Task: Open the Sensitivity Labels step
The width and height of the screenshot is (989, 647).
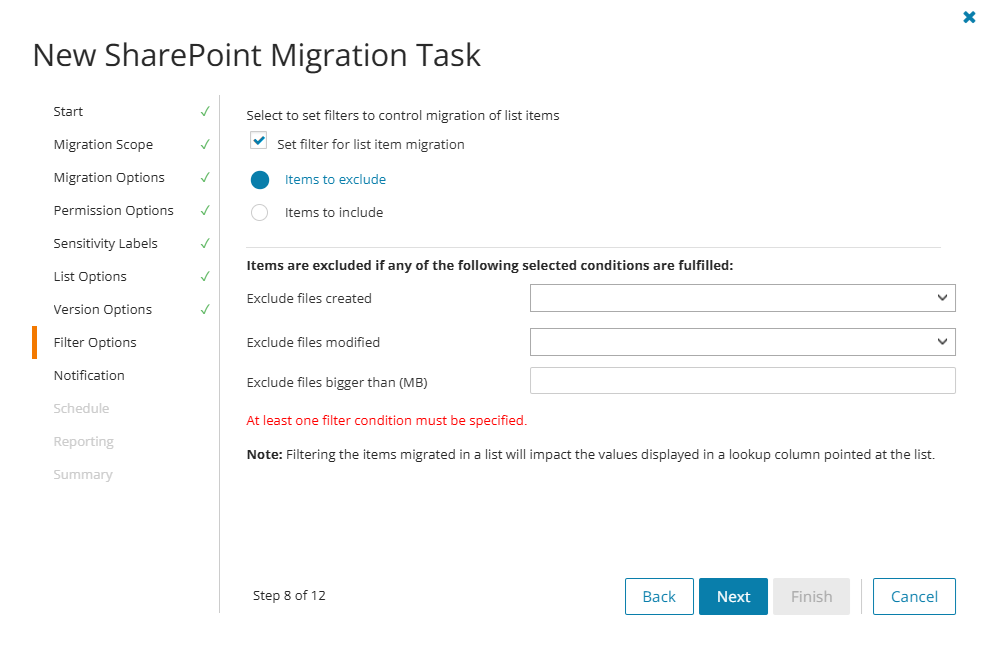Action: [105, 243]
